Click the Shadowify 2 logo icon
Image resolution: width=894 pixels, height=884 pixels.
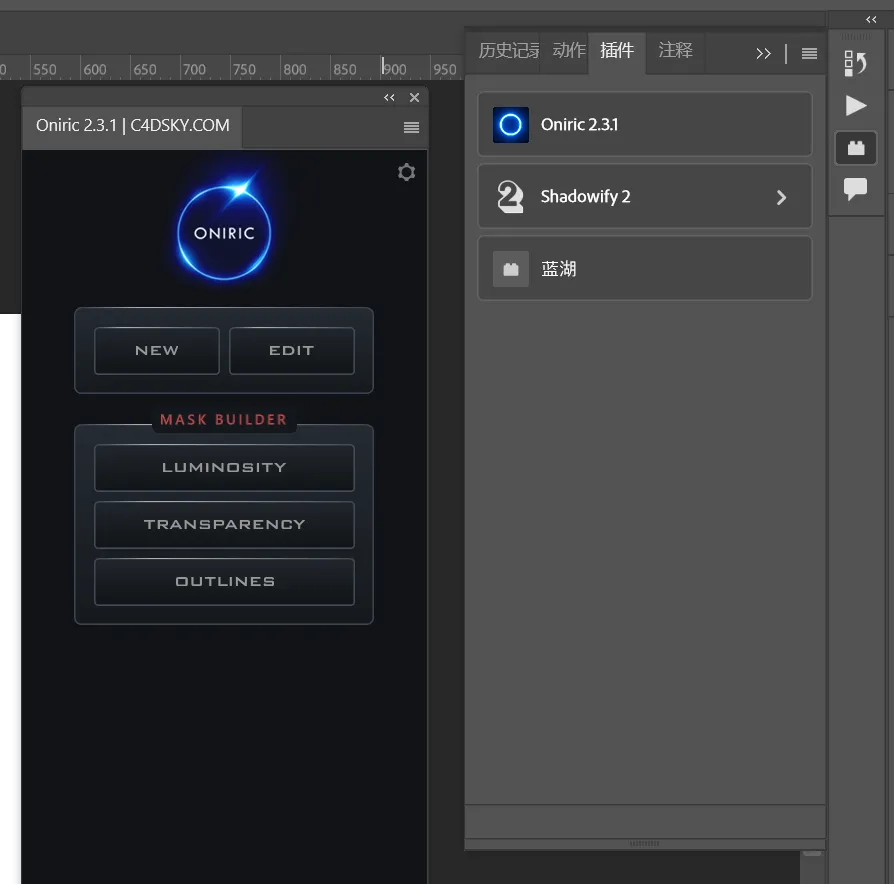(x=510, y=196)
